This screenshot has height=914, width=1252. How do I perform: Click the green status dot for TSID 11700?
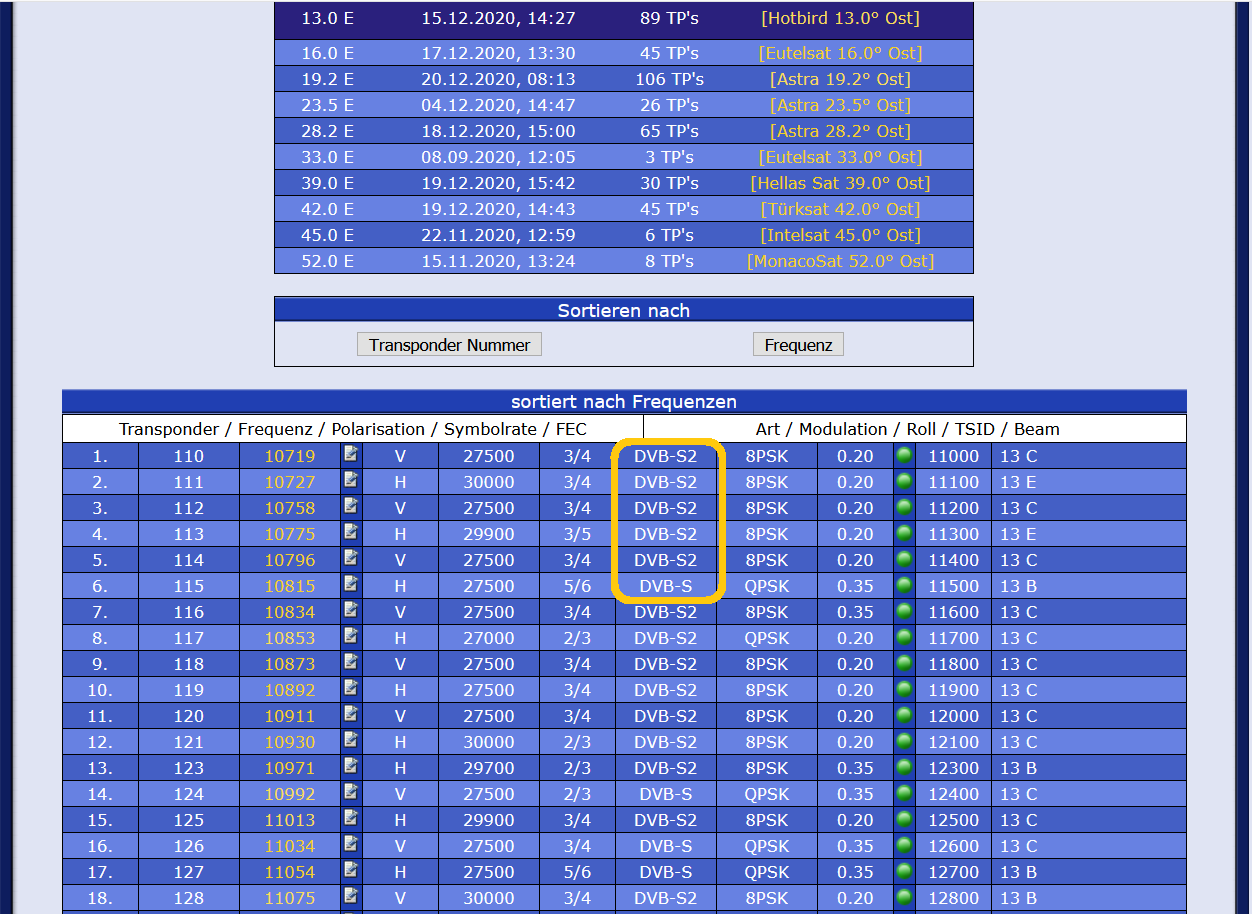pyautogui.click(x=904, y=637)
